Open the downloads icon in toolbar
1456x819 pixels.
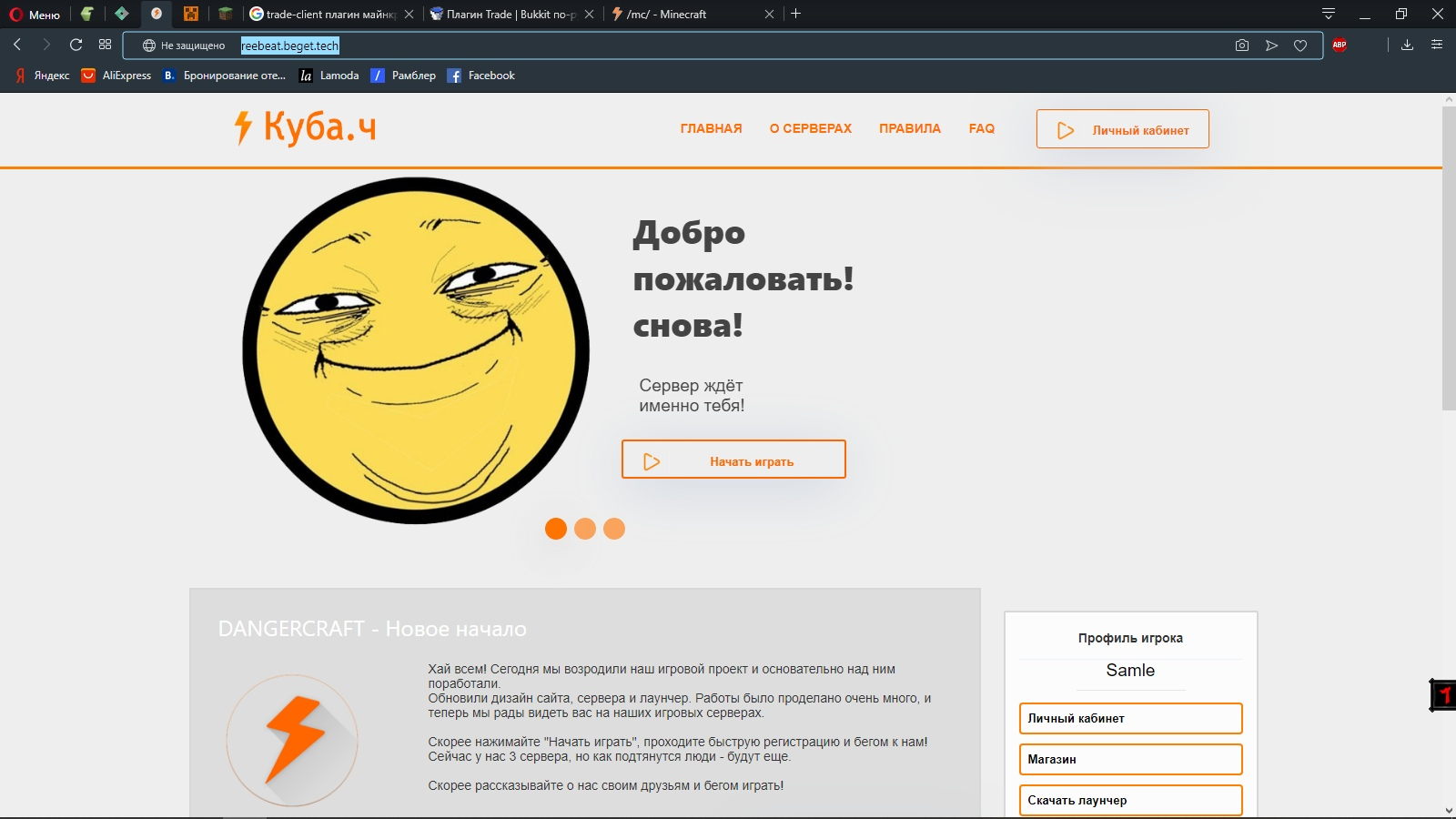click(x=1407, y=45)
